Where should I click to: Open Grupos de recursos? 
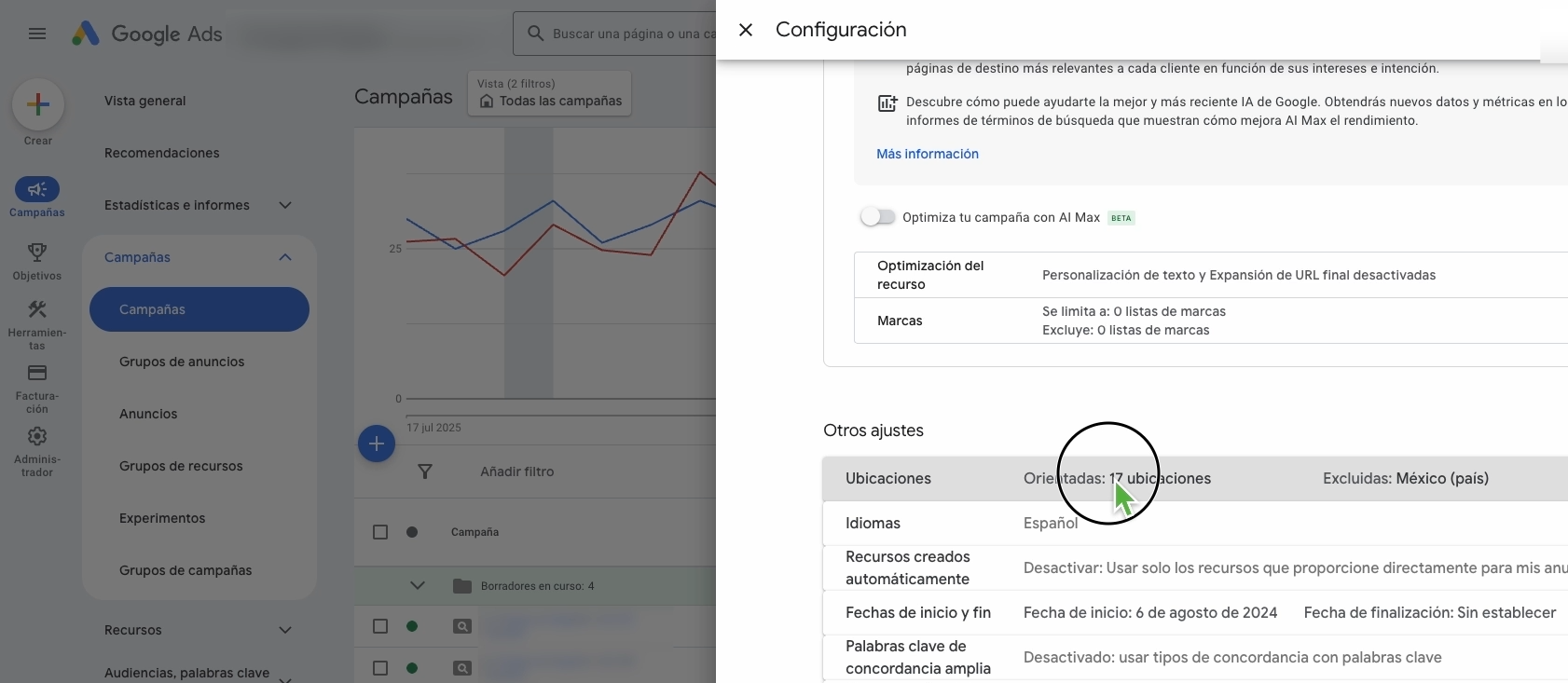(181, 466)
